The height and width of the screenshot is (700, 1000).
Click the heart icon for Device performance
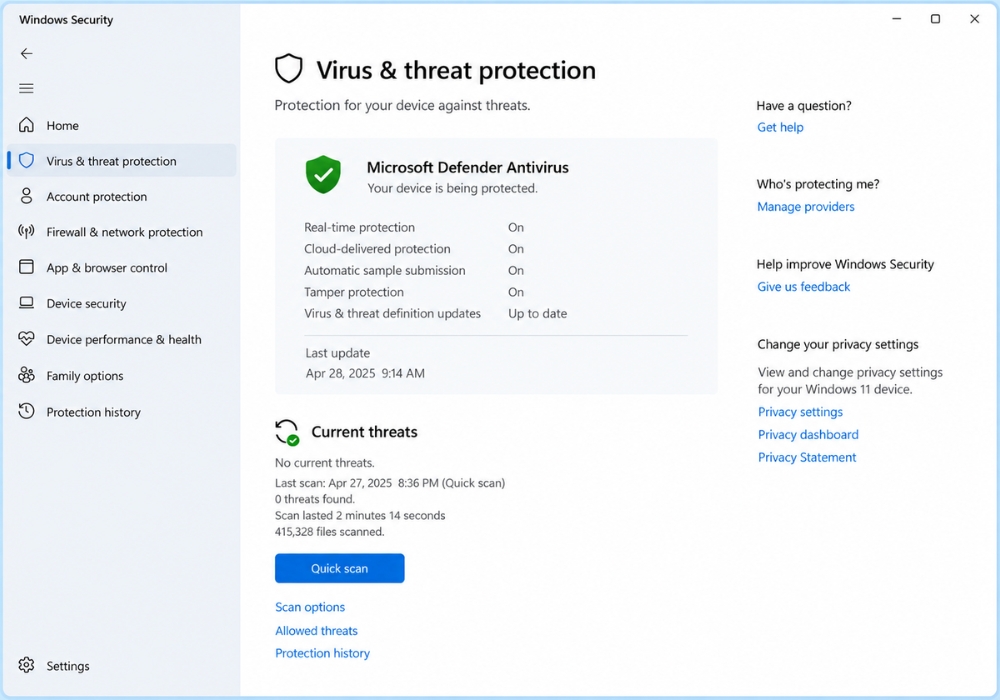26,339
